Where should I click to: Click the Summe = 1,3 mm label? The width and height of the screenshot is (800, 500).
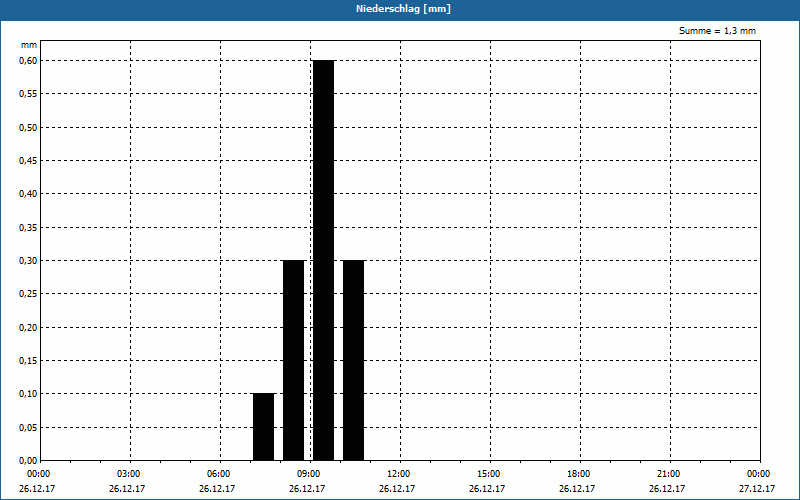717,31
